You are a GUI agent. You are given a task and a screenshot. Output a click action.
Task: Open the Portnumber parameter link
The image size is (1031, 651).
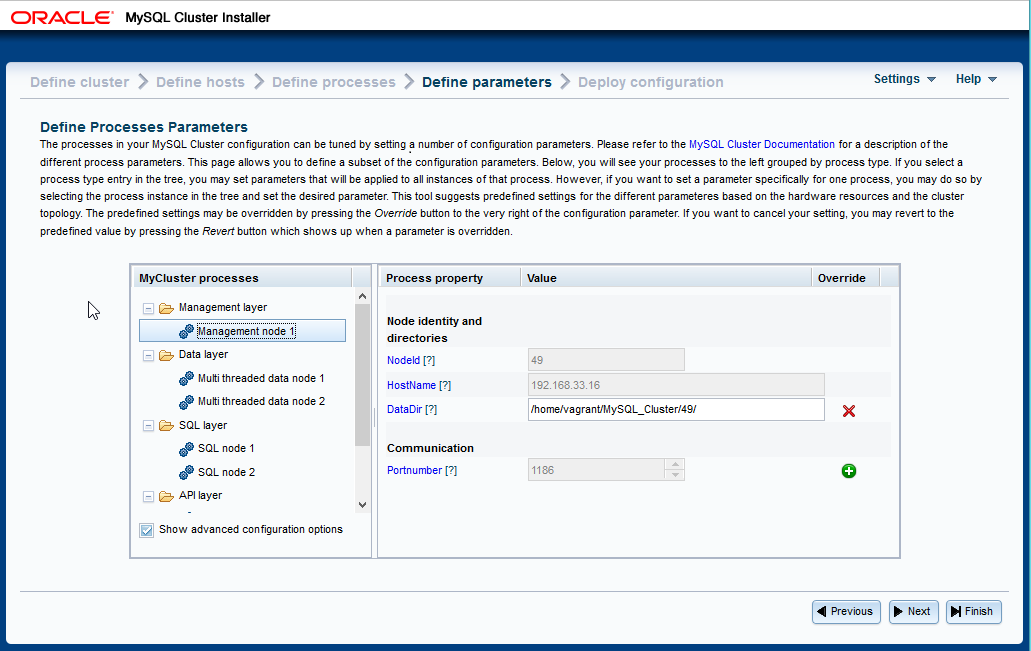tap(414, 470)
